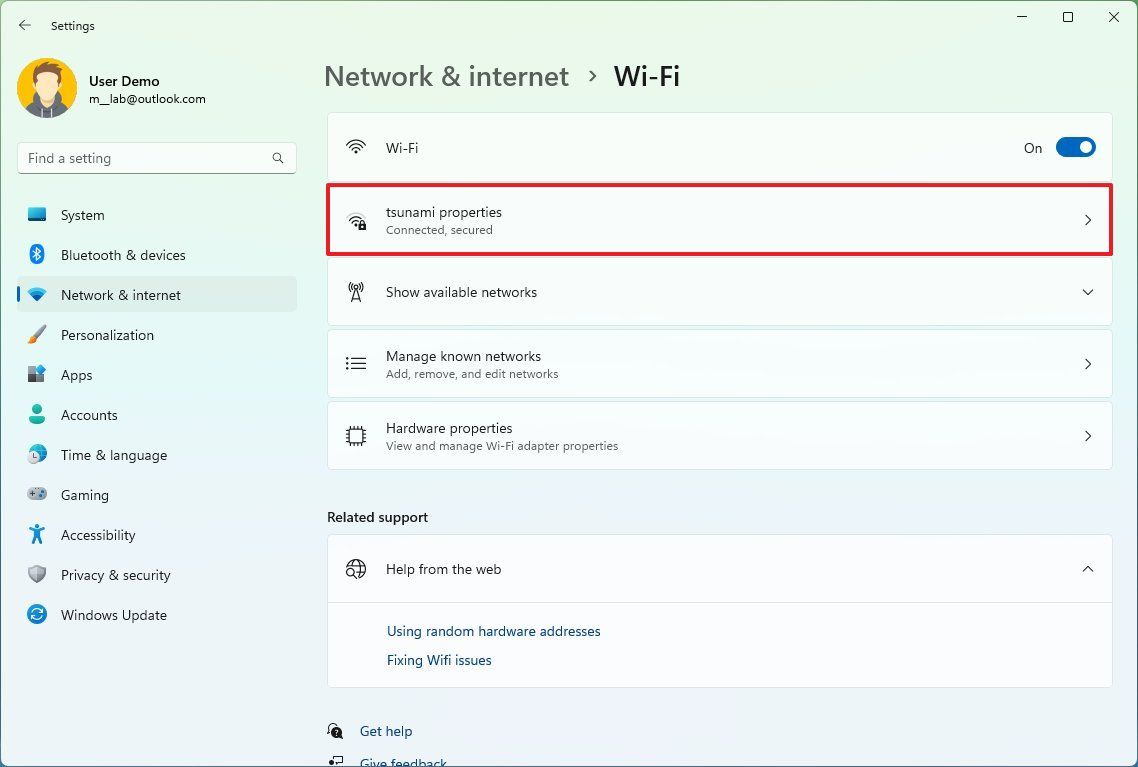This screenshot has width=1138, height=767.
Task: Click the Manage known networks list icon
Action: (x=356, y=364)
